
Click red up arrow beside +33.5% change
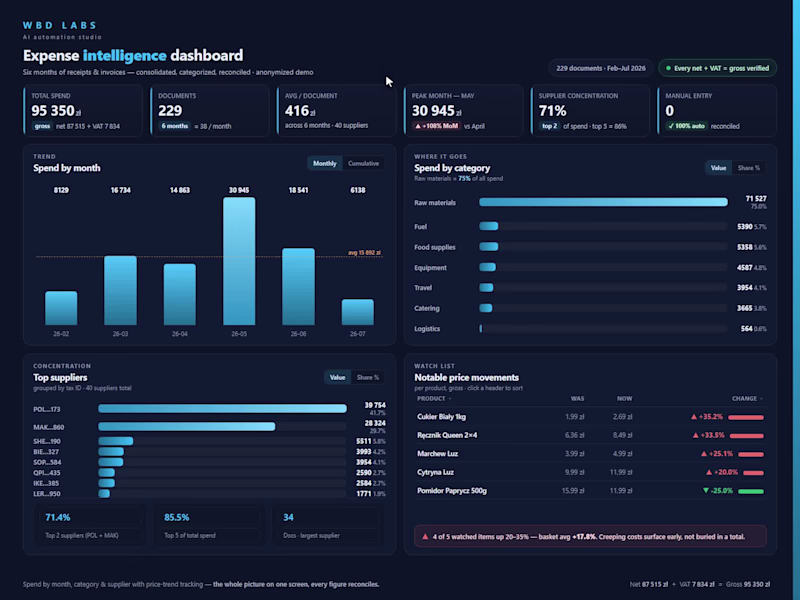(695, 435)
